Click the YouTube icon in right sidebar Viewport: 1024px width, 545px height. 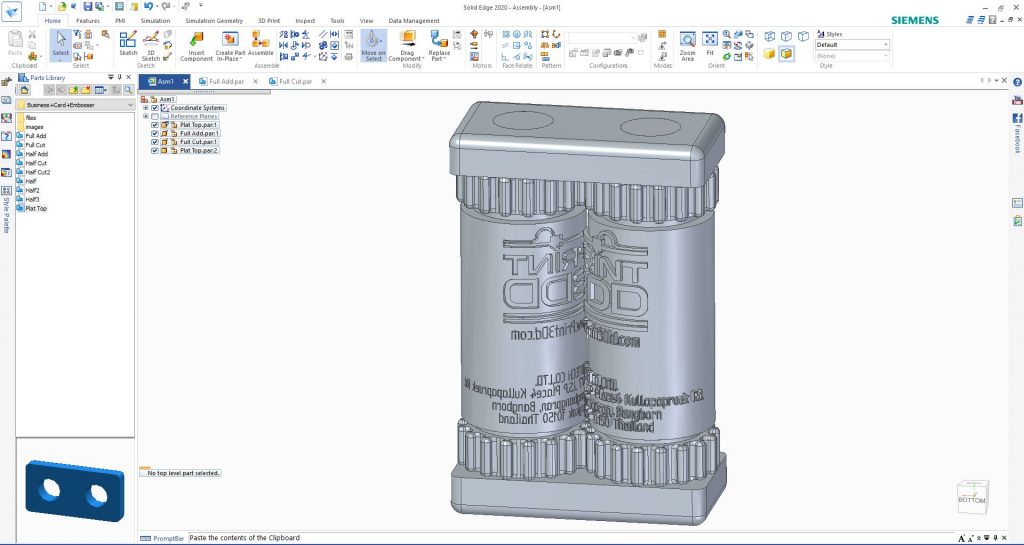tap(1017, 100)
